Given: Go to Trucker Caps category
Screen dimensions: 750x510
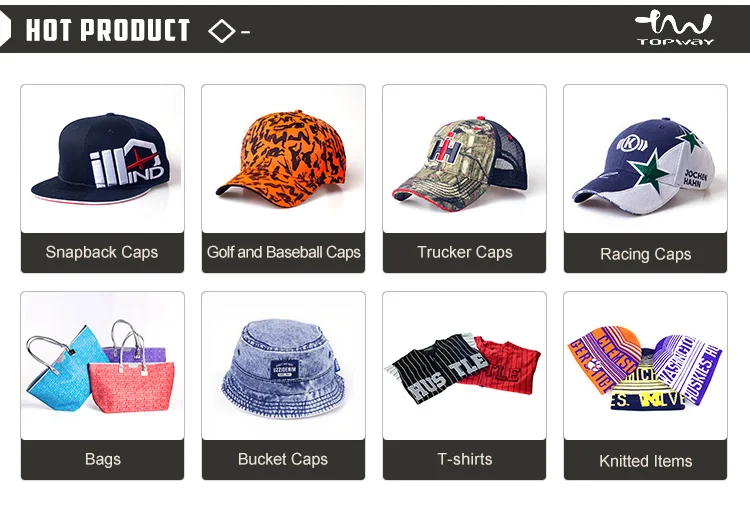Looking at the screenshot, I should (464, 253).
